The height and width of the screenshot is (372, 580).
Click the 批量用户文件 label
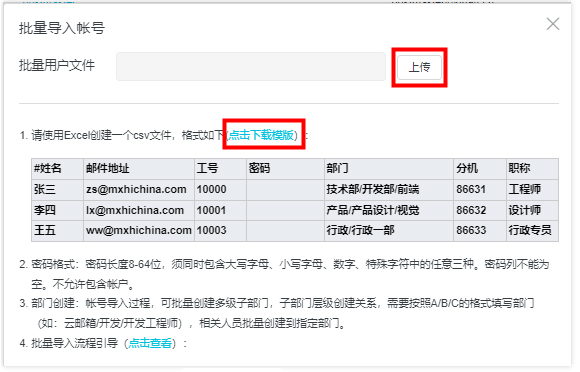[57, 65]
